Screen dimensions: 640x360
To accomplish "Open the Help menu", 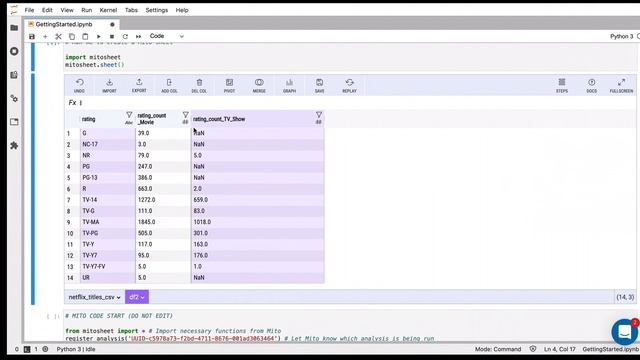I will coord(182,10).
